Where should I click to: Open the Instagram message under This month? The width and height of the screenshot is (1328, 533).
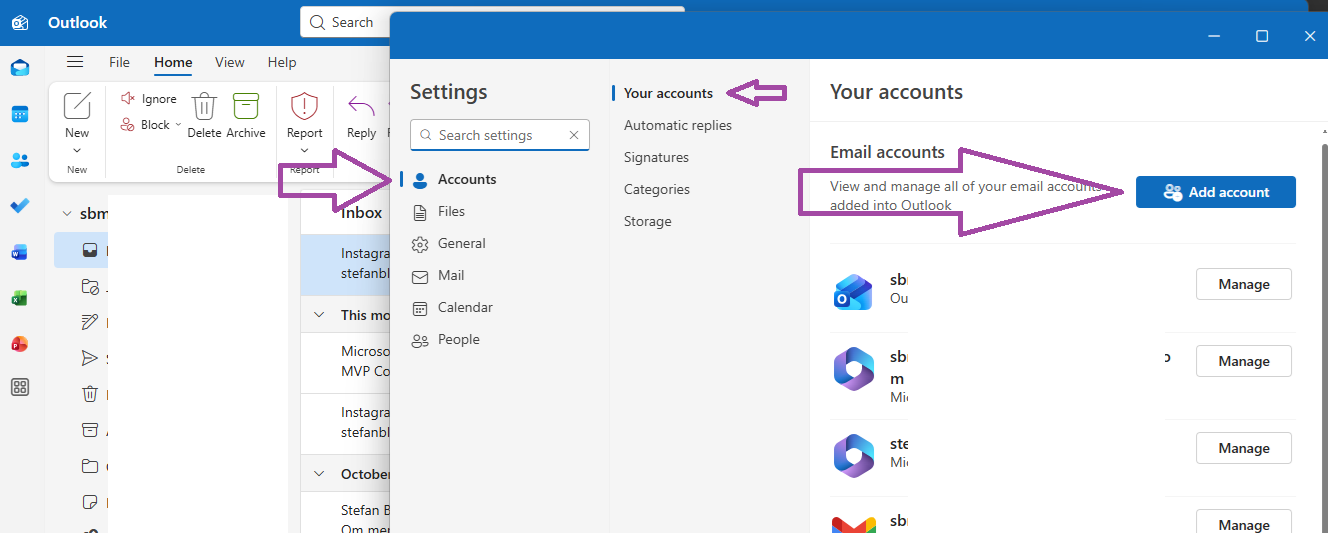coord(345,423)
